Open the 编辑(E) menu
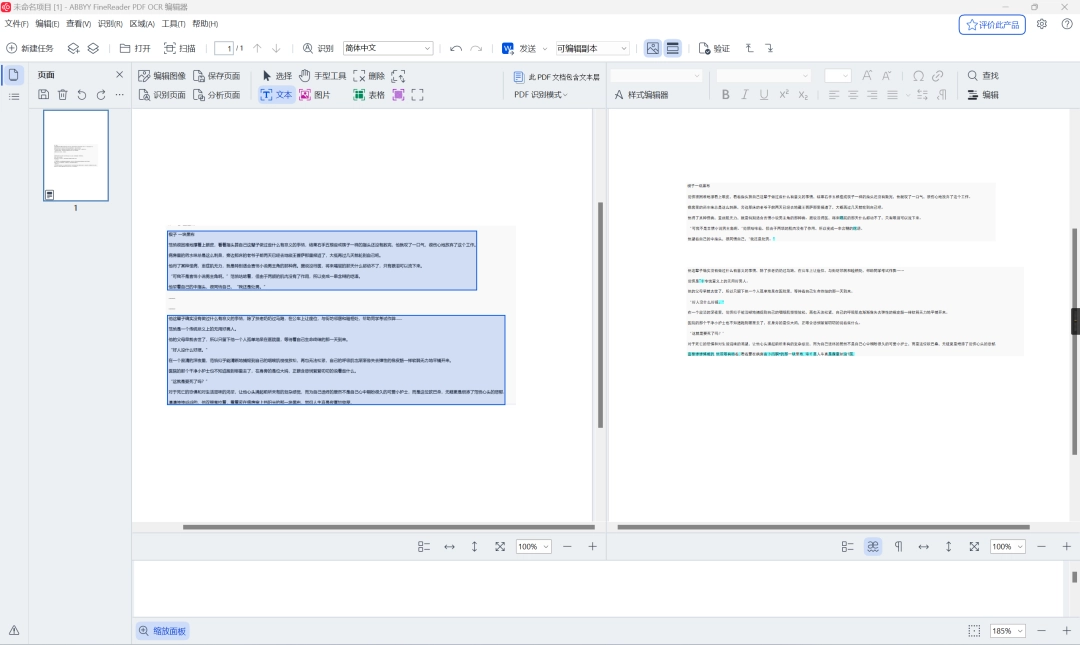This screenshot has width=1080, height=645. 48,23
